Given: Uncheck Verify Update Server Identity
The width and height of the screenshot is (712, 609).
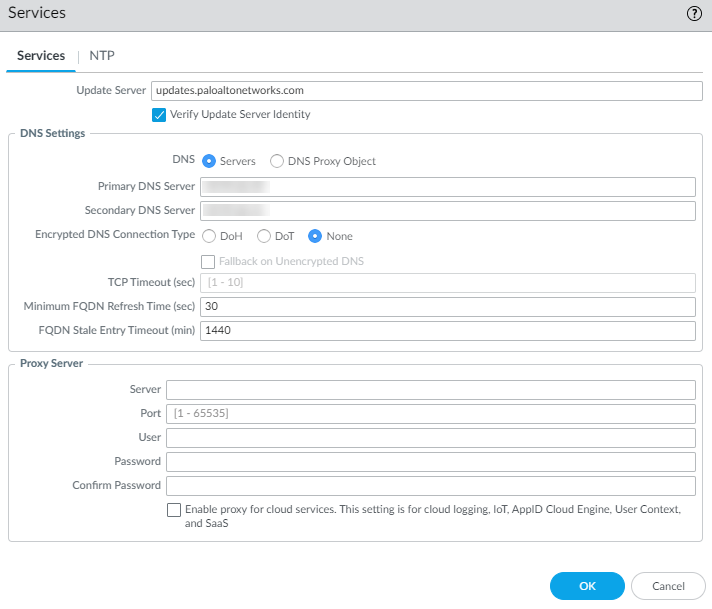Looking at the screenshot, I should tap(159, 115).
